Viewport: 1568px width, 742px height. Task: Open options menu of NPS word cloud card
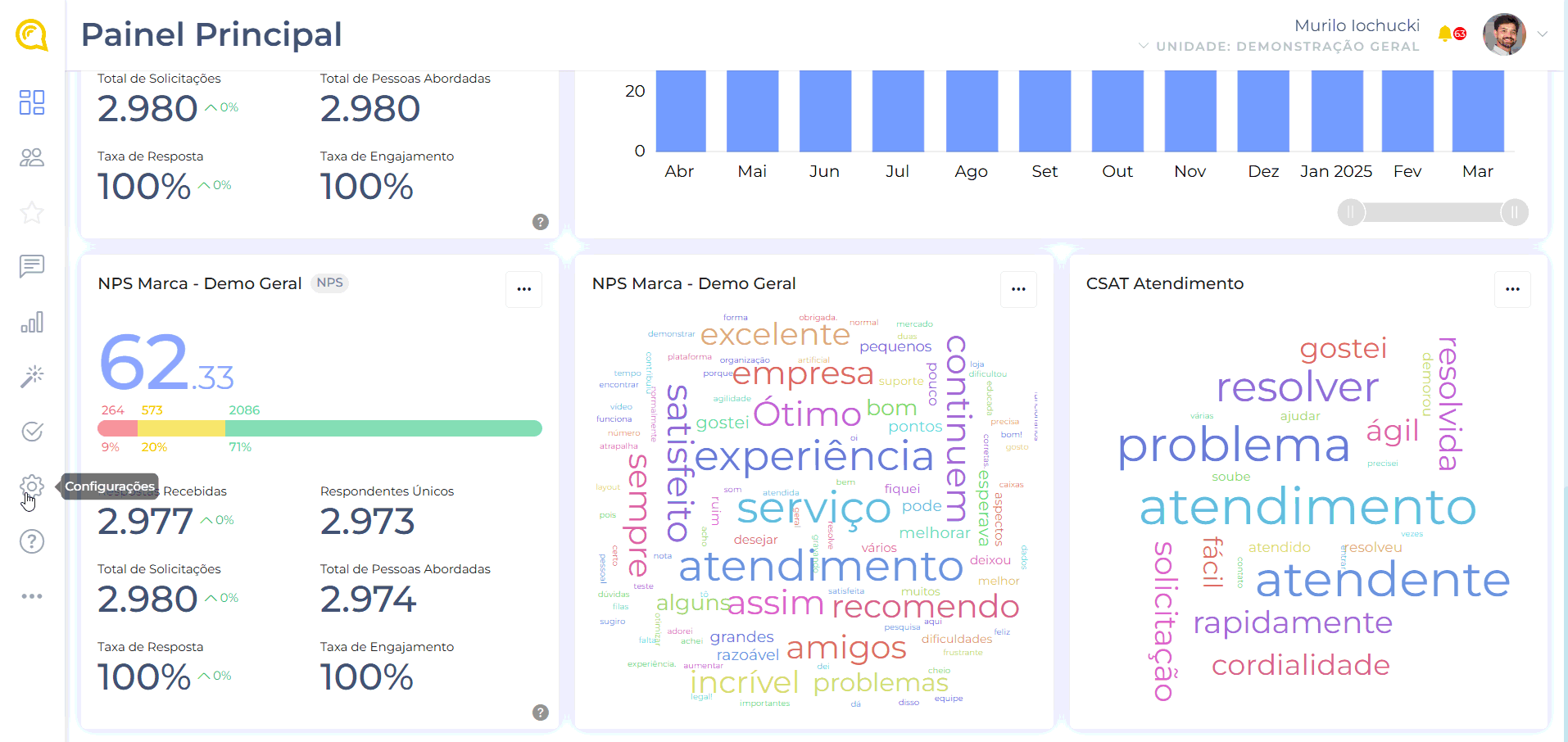click(x=1018, y=289)
